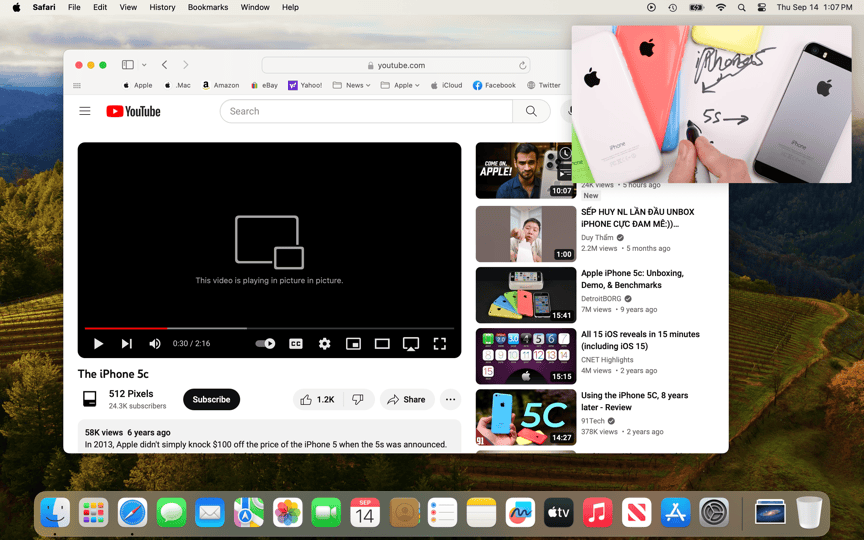Open the Facebook bookmark
Image resolution: width=864 pixels, height=540 pixels.
point(494,85)
